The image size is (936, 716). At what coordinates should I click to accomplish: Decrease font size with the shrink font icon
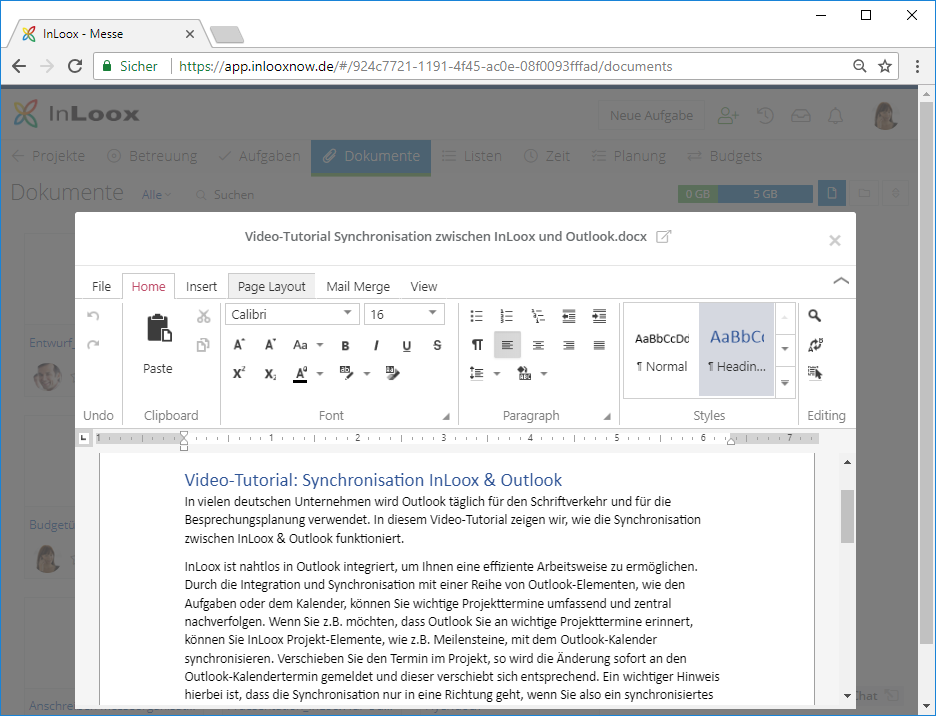click(270, 345)
